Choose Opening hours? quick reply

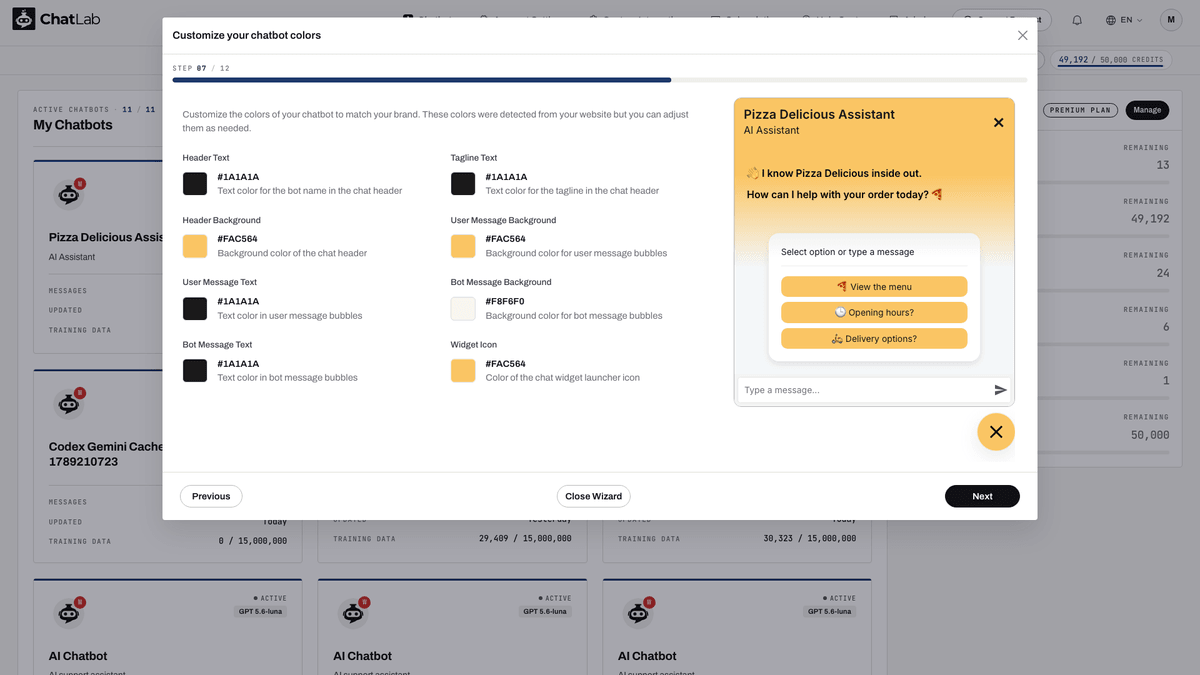click(x=874, y=313)
